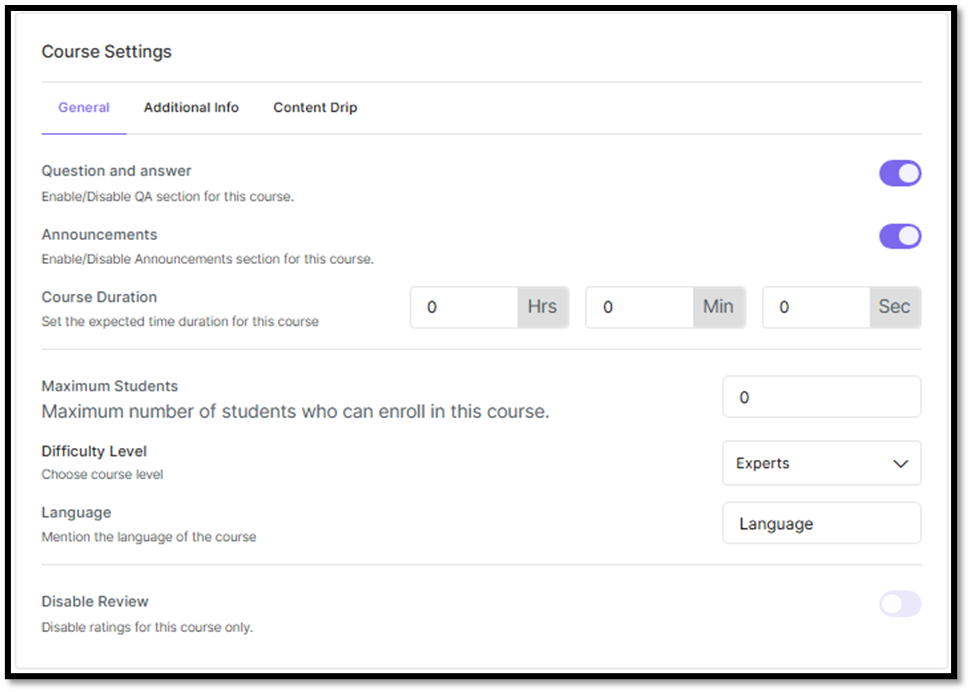970x692 pixels.
Task: Click the Min unit label
Action: 718,307
